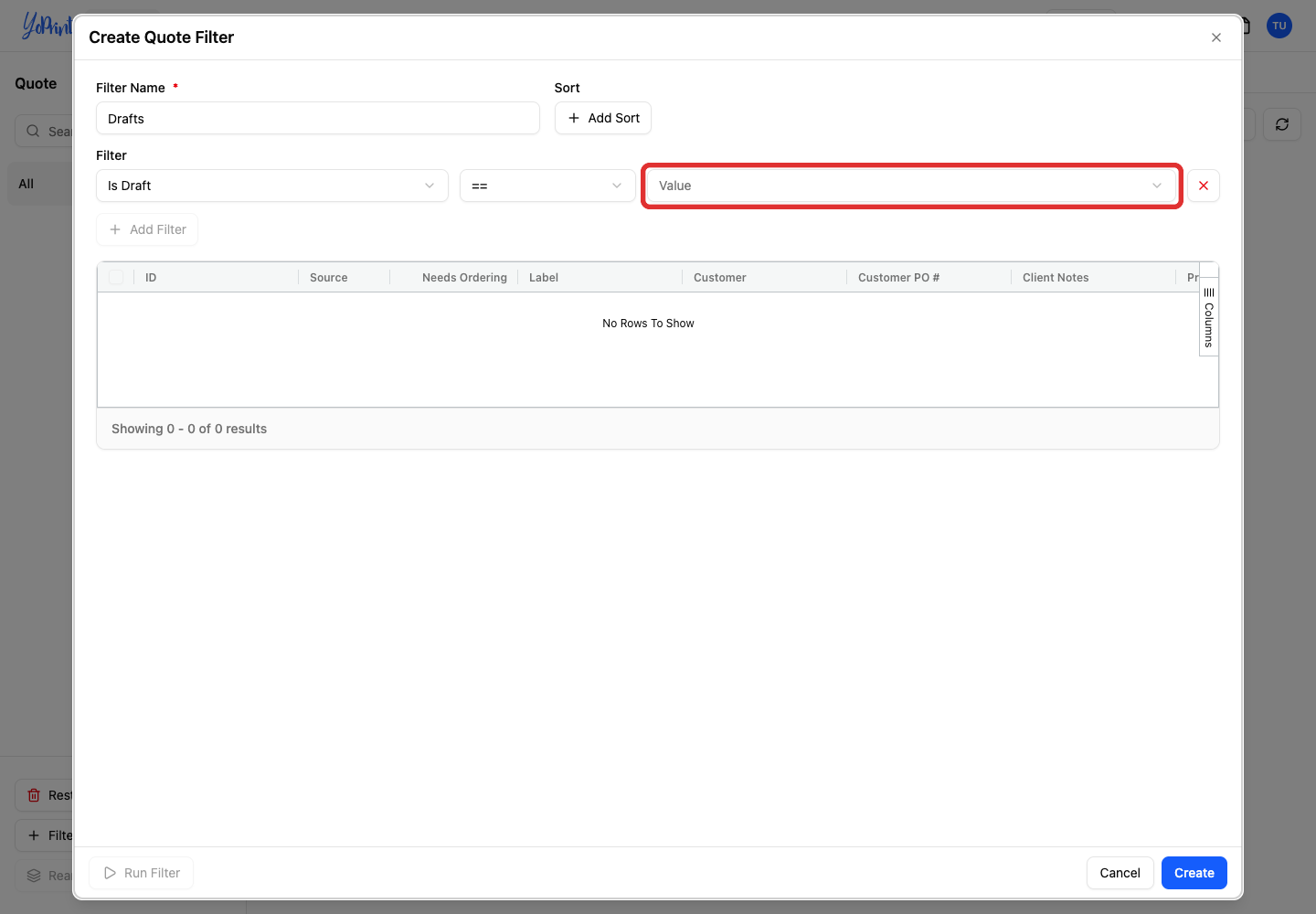Close the Create Quote Filter dialog
The width and height of the screenshot is (1316, 914).
click(1215, 37)
